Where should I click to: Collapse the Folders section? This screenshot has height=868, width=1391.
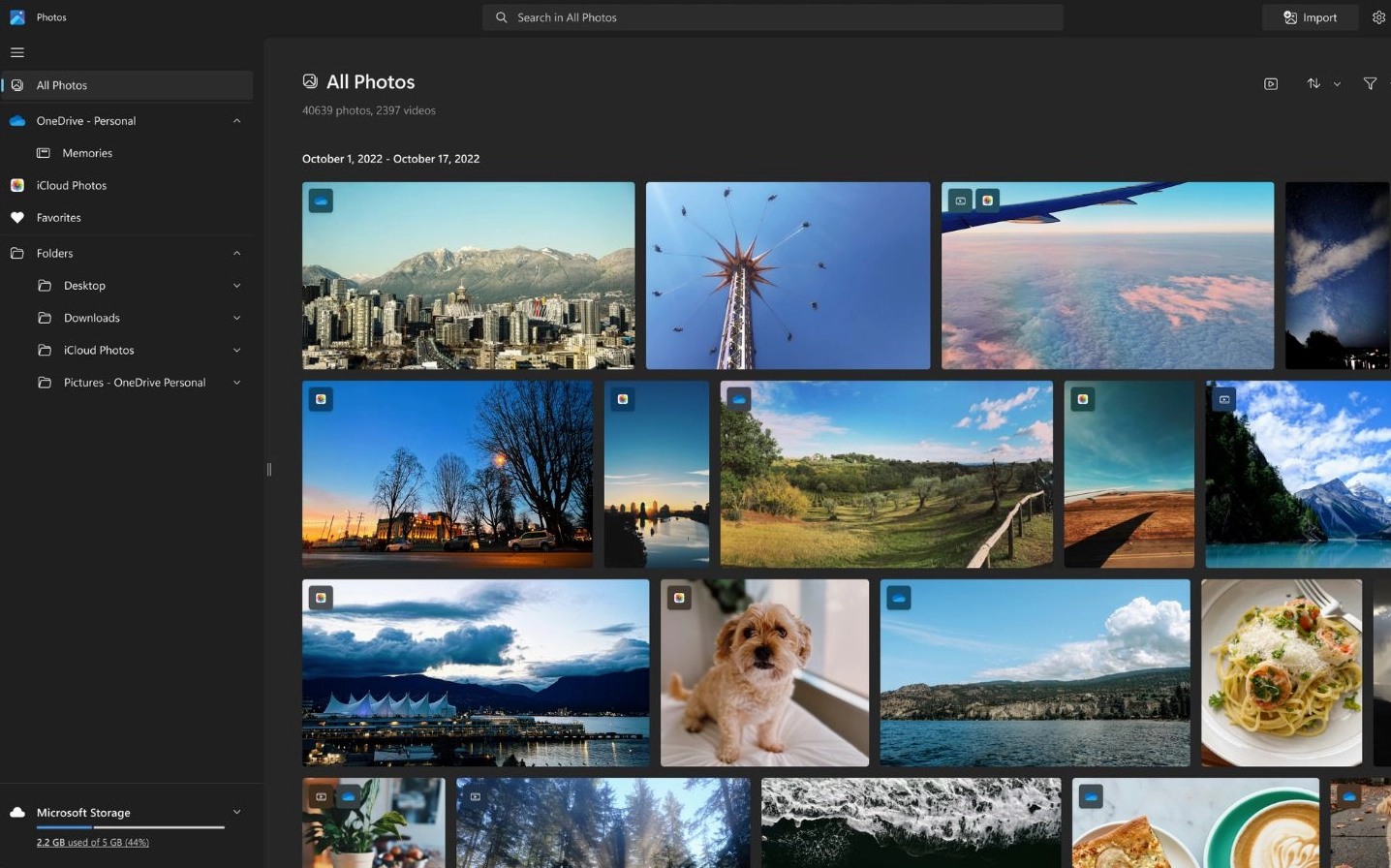click(236, 254)
